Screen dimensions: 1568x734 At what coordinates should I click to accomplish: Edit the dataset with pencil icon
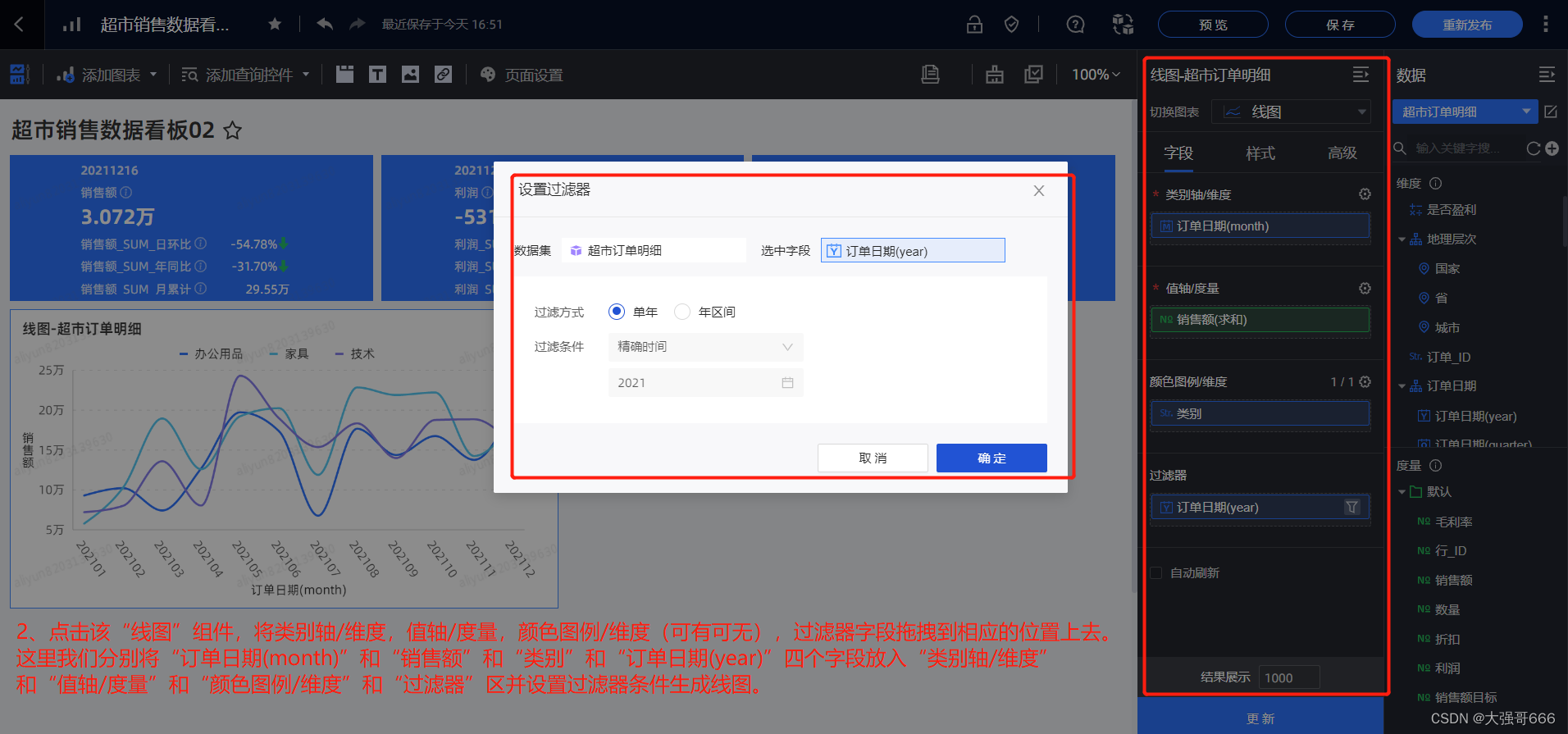[1550, 112]
